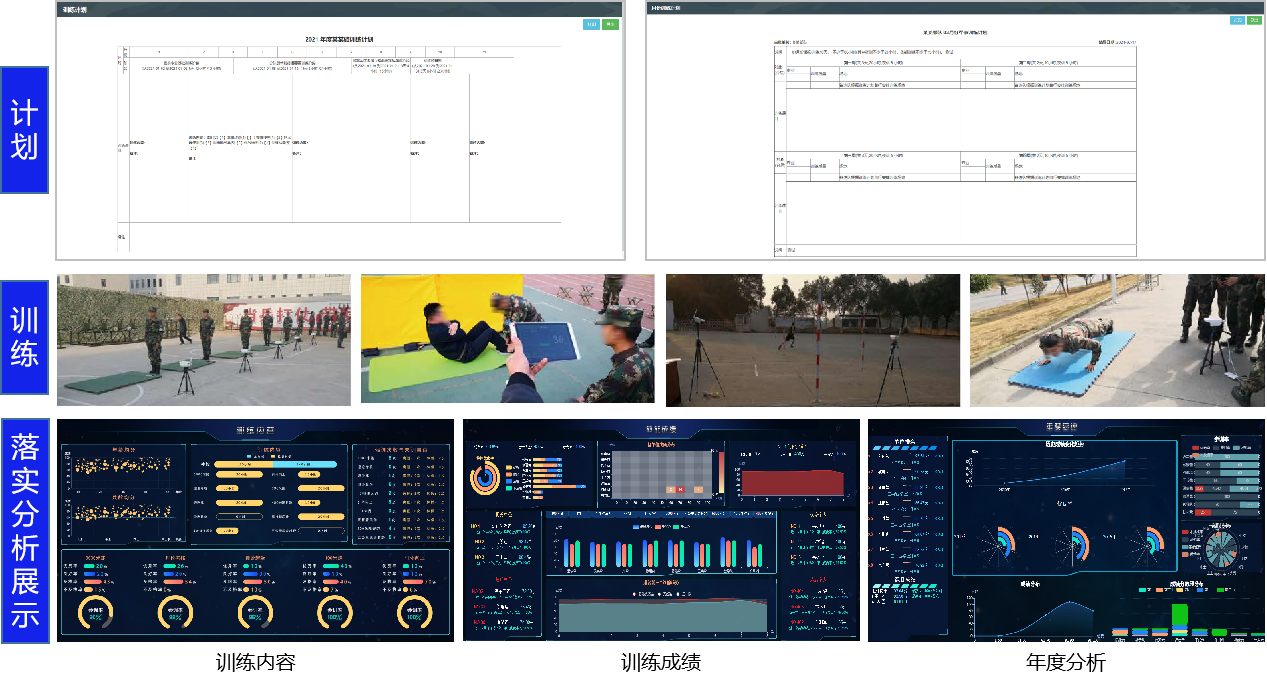Open the push-up on blue mat photo
Viewport: 1267px width, 682px height.
point(1116,339)
